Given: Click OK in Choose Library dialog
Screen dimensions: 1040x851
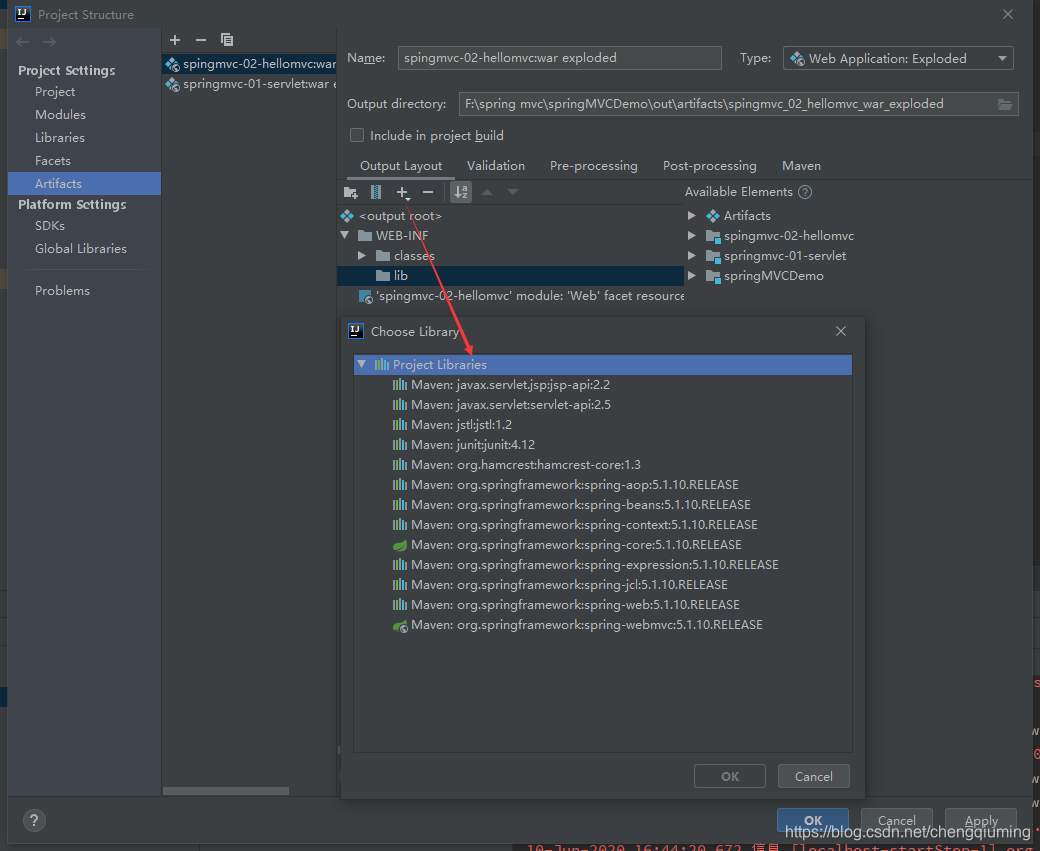Looking at the screenshot, I should pyautogui.click(x=730, y=776).
